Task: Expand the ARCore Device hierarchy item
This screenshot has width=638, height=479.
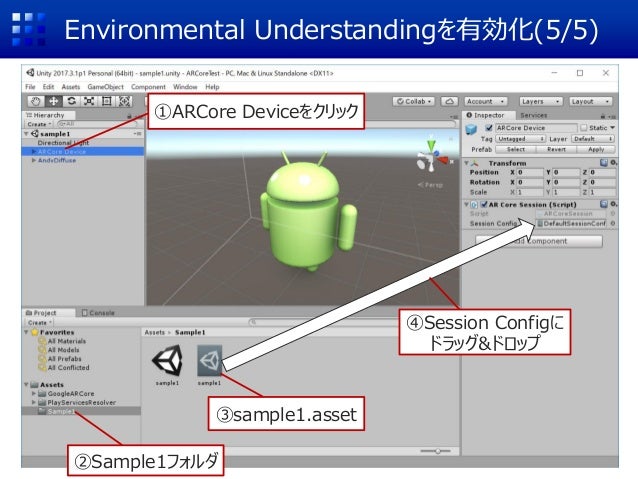Action: (34, 151)
